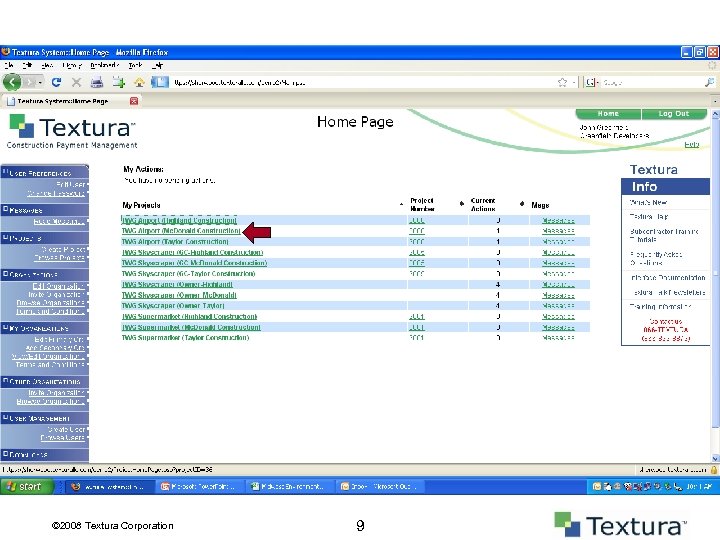Viewport: 720px width, 540px height.
Task: Click What's New in Textura Info panel
Action: tap(648, 202)
